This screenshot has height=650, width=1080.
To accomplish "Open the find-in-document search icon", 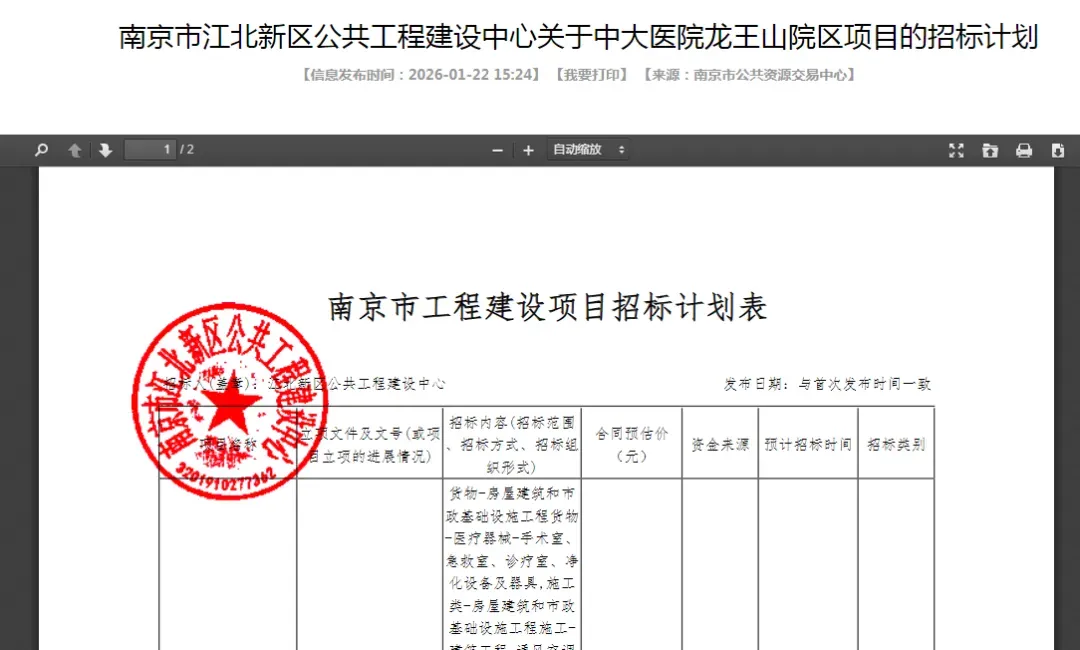I will point(41,149).
